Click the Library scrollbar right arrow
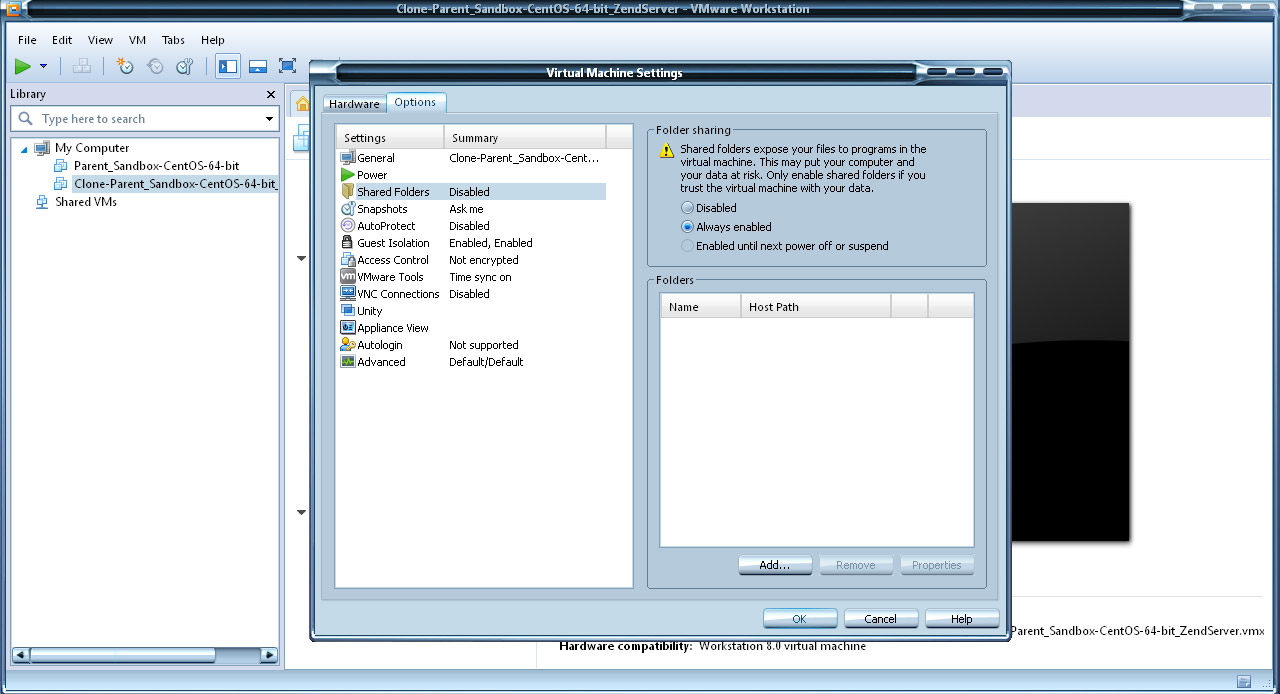 [269, 656]
